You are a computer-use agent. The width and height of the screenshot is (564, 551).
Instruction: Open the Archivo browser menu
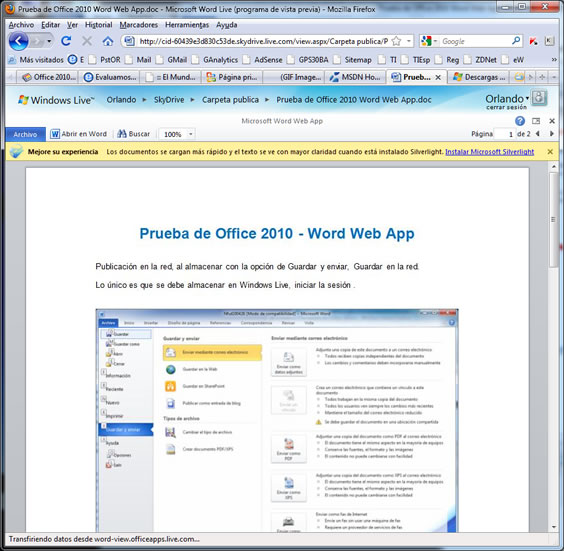tap(21, 25)
